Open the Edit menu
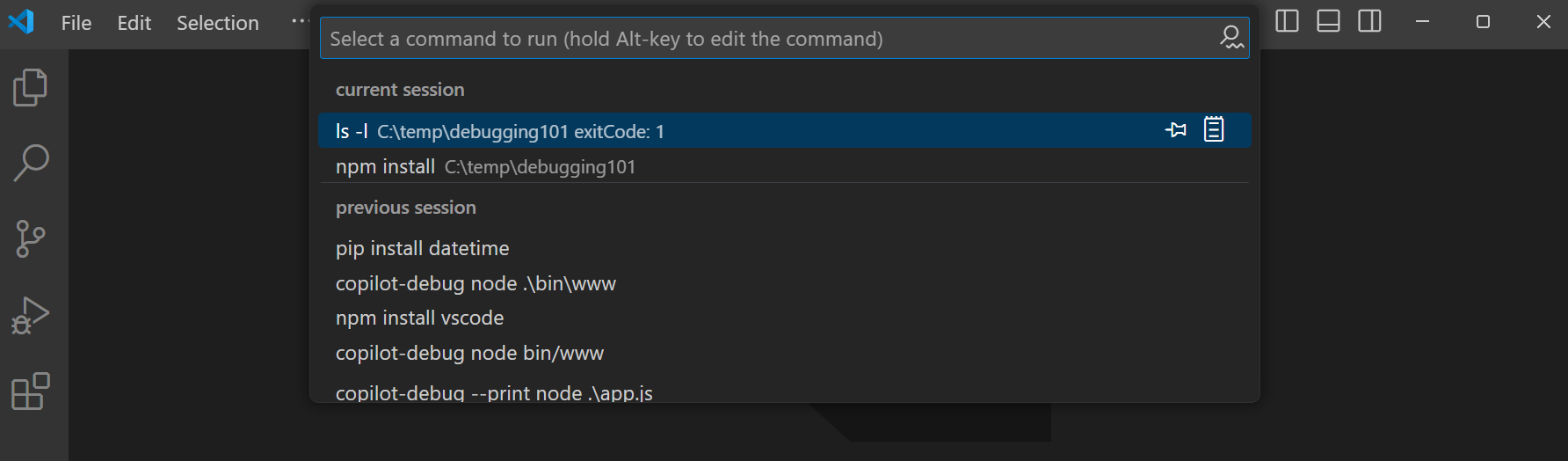Image resolution: width=1568 pixels, height=461 pixels. point(134,23)
